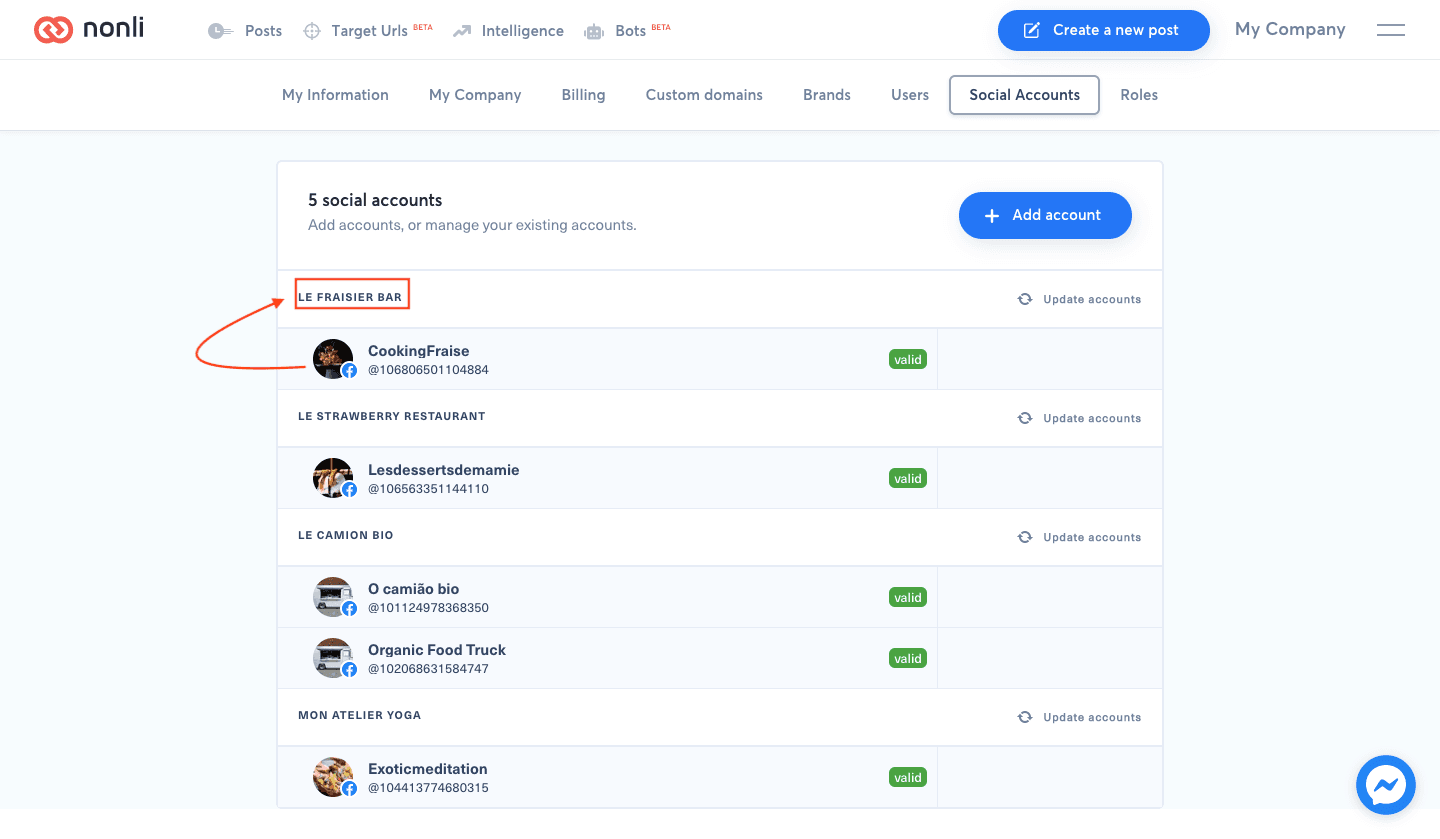Screen dimensions: 1440x839
Task: Update accounts for Mon Atelier Yoga
Action: coord(1079,717)
